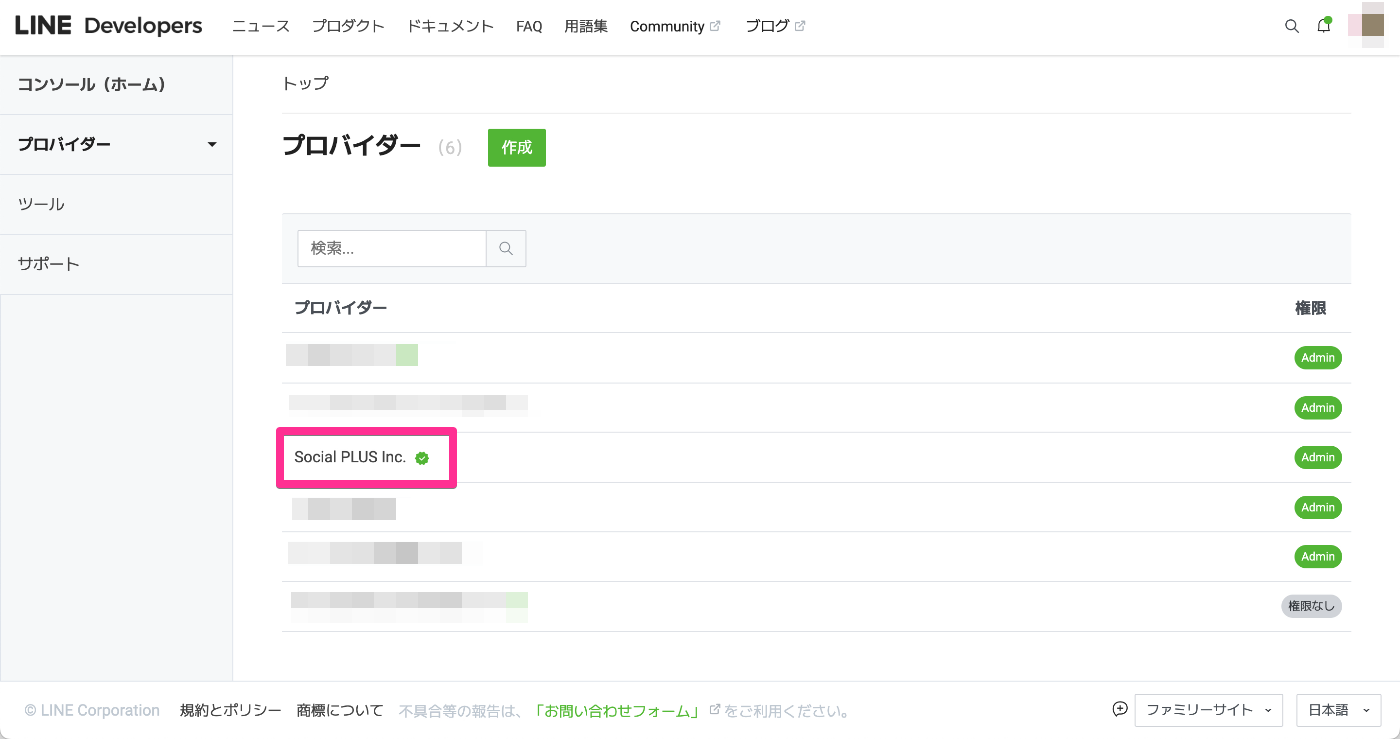Screen dimensions: 1400x739
Task: Open 商標について in the footer
Action: coord(340,711)
